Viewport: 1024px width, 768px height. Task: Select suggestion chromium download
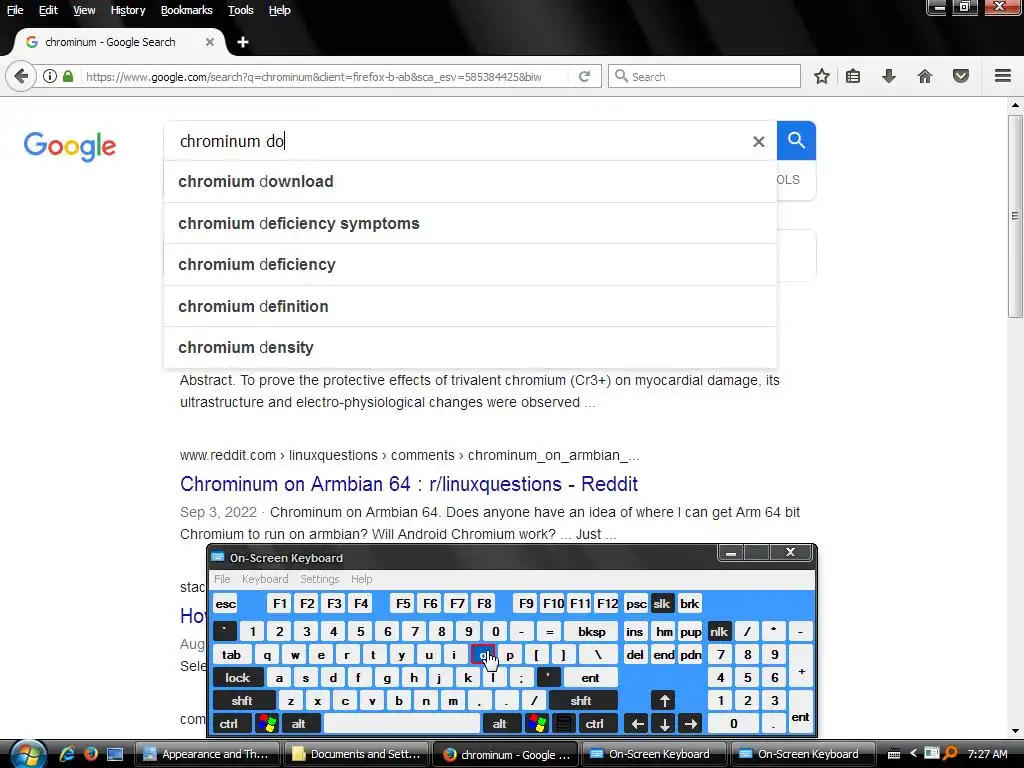(470, 182)
